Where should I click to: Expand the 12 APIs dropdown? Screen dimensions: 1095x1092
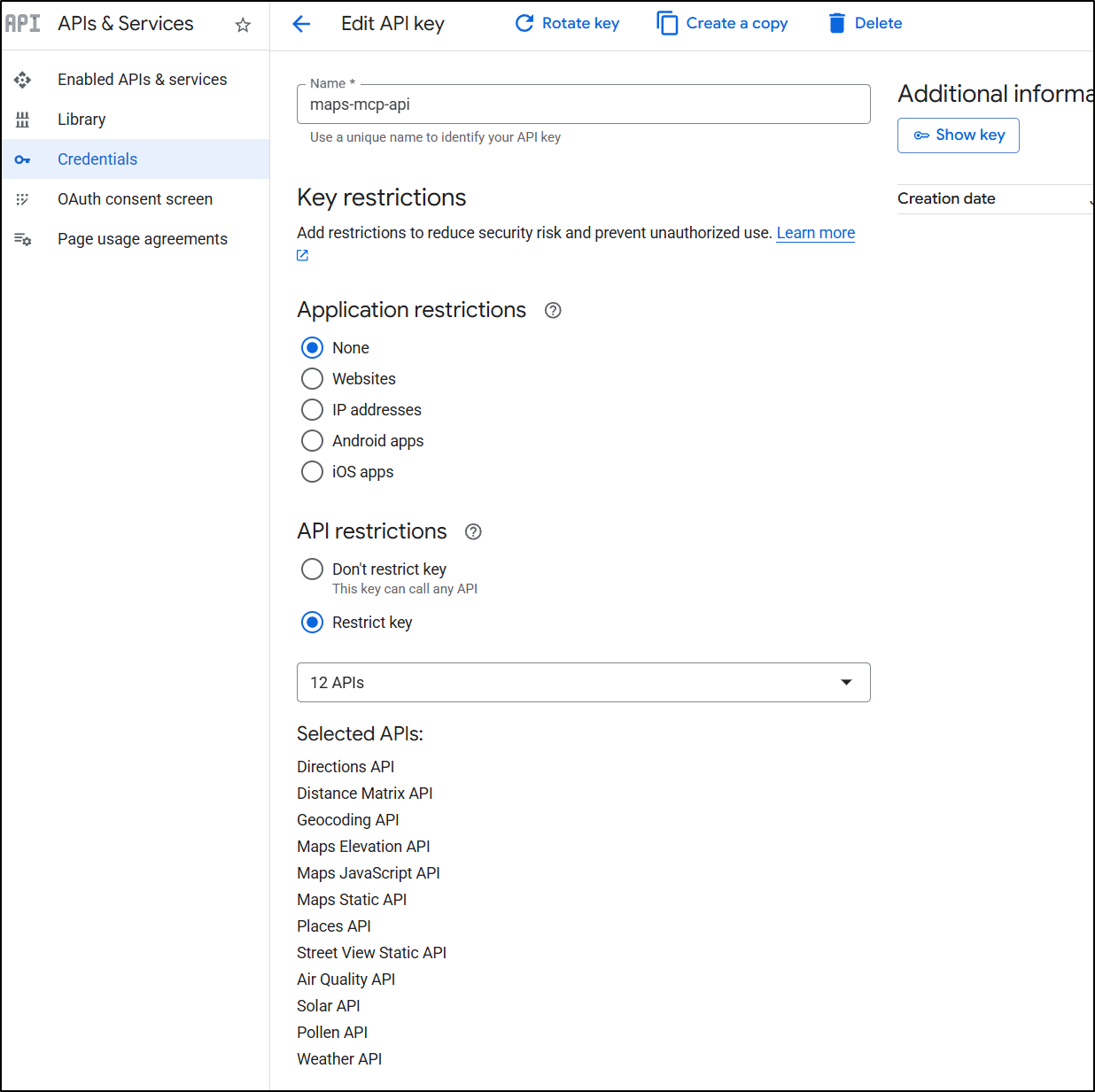click(583, 682)
